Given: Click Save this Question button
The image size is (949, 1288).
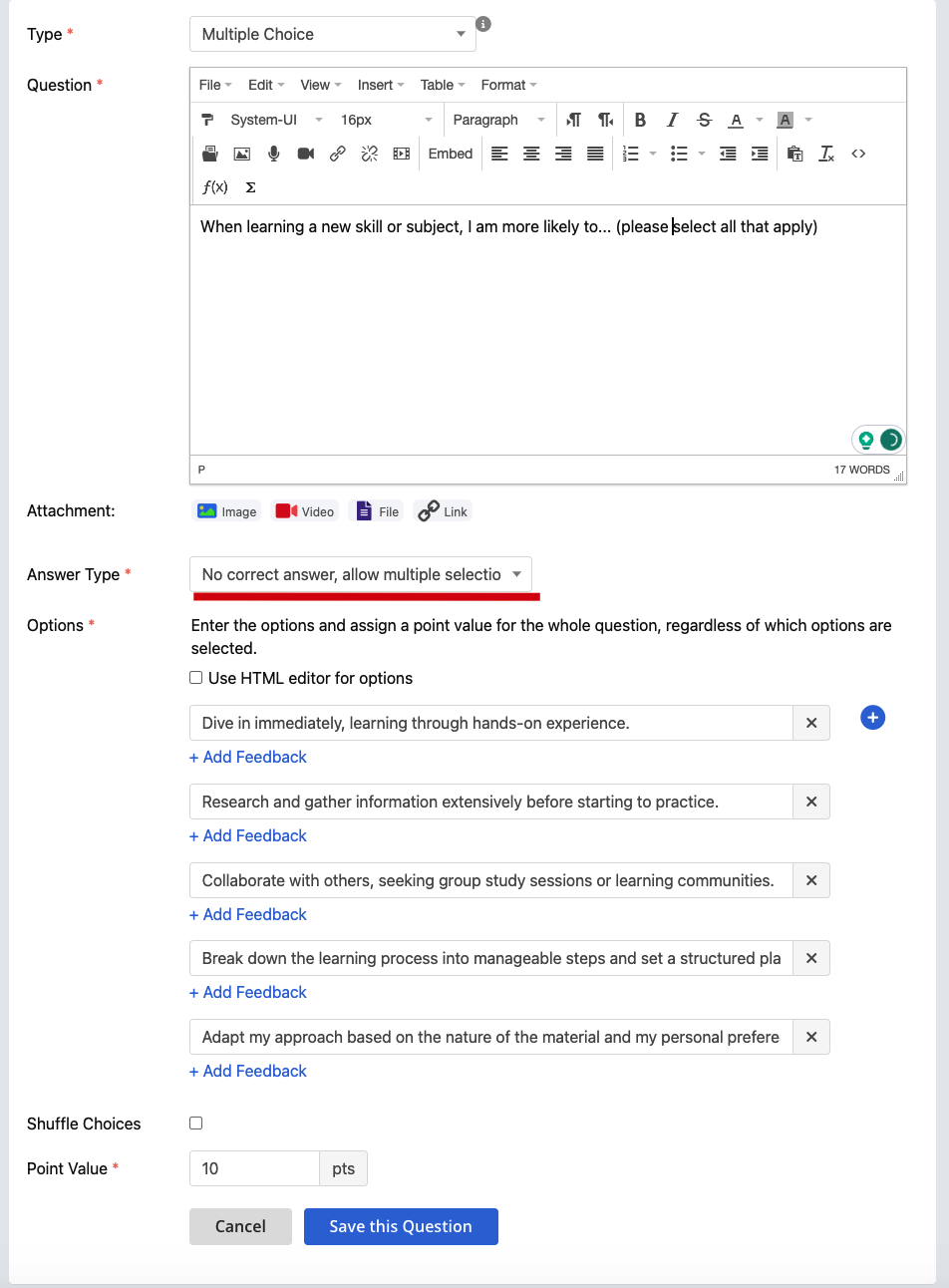Looking at the screenshot, I should (401, 1226).
